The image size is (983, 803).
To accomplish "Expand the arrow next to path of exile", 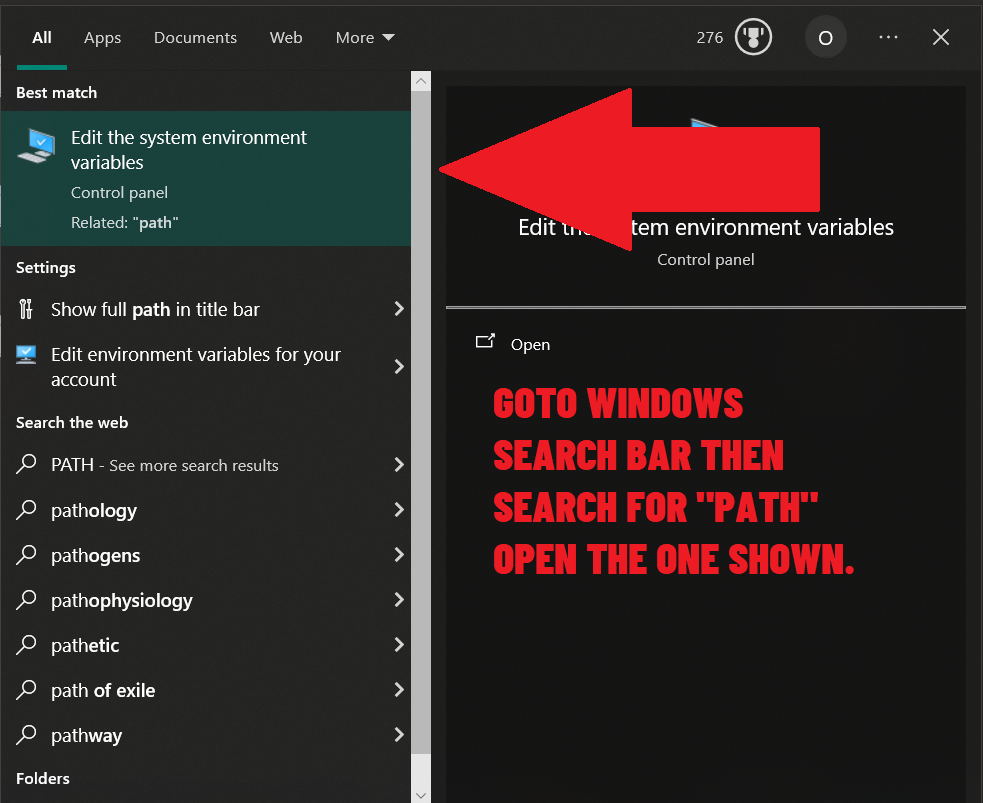I will [x=398, y=690].
